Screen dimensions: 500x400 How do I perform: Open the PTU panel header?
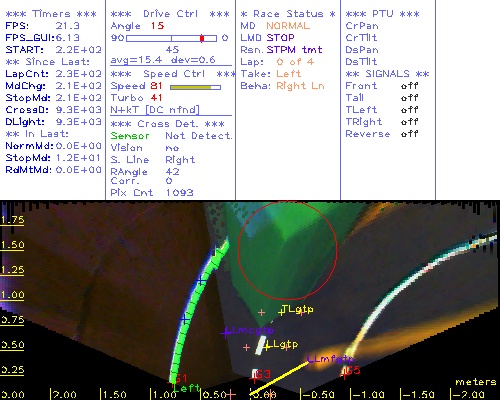pos(383,14)
